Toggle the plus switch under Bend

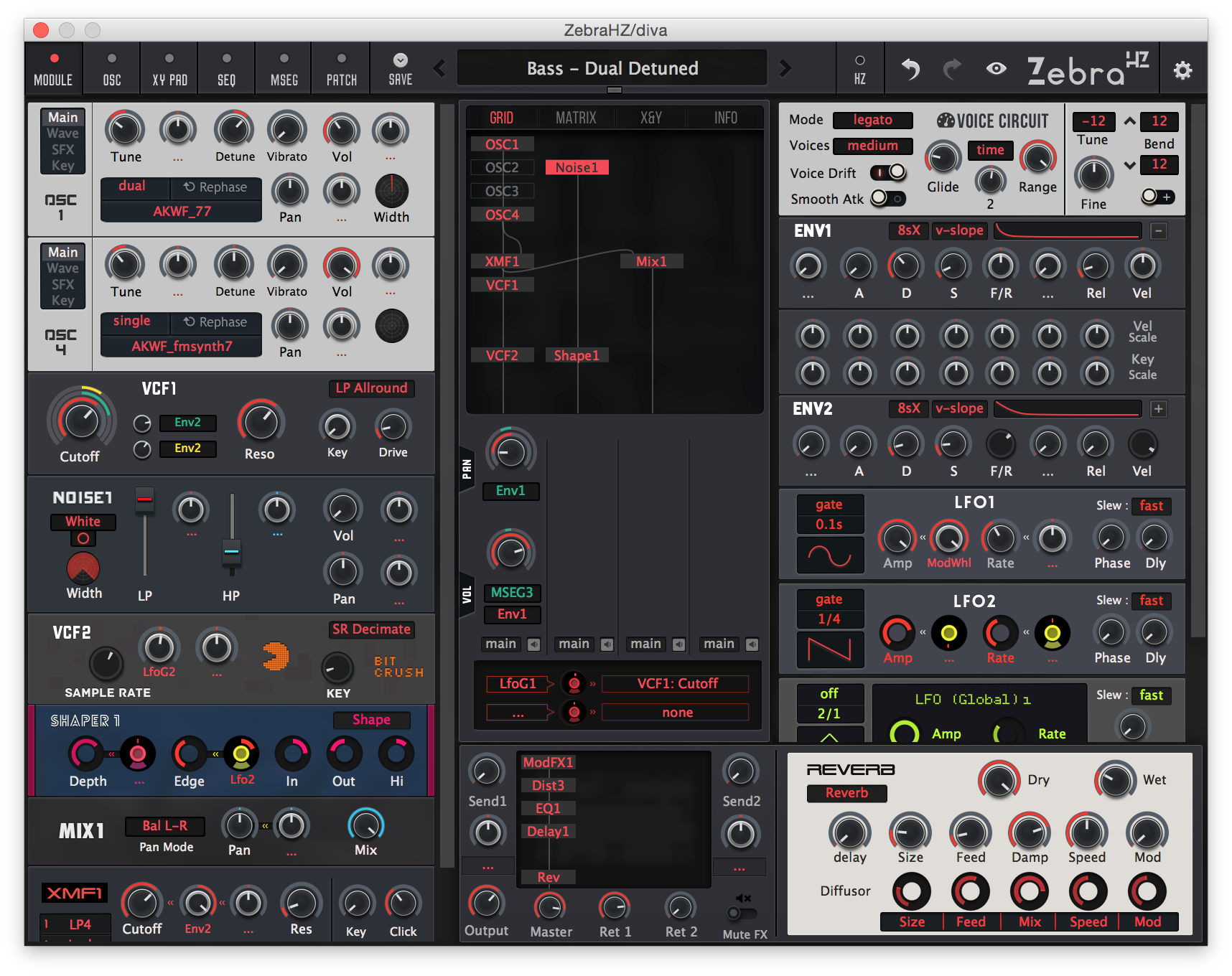1158,196
